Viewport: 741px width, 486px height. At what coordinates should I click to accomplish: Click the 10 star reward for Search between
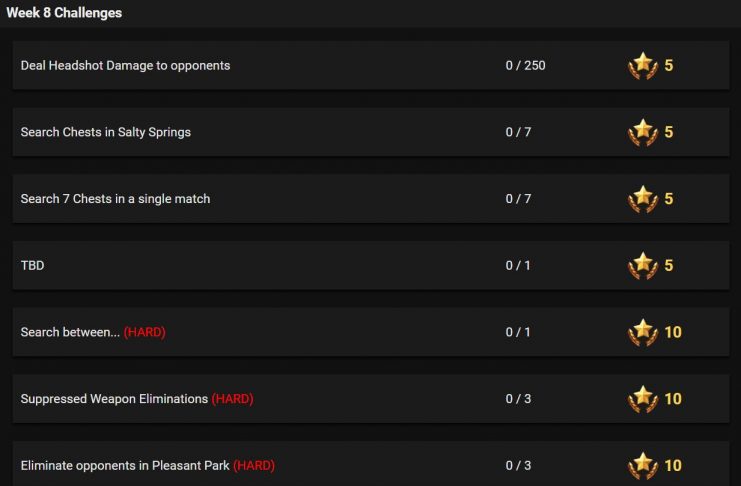coord(673,332)
